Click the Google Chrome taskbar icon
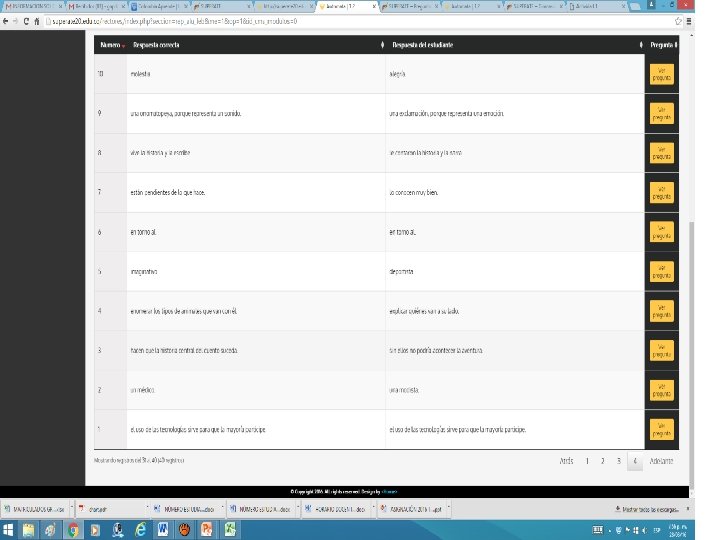Screen dimensions: 720x540 (73, 530)
